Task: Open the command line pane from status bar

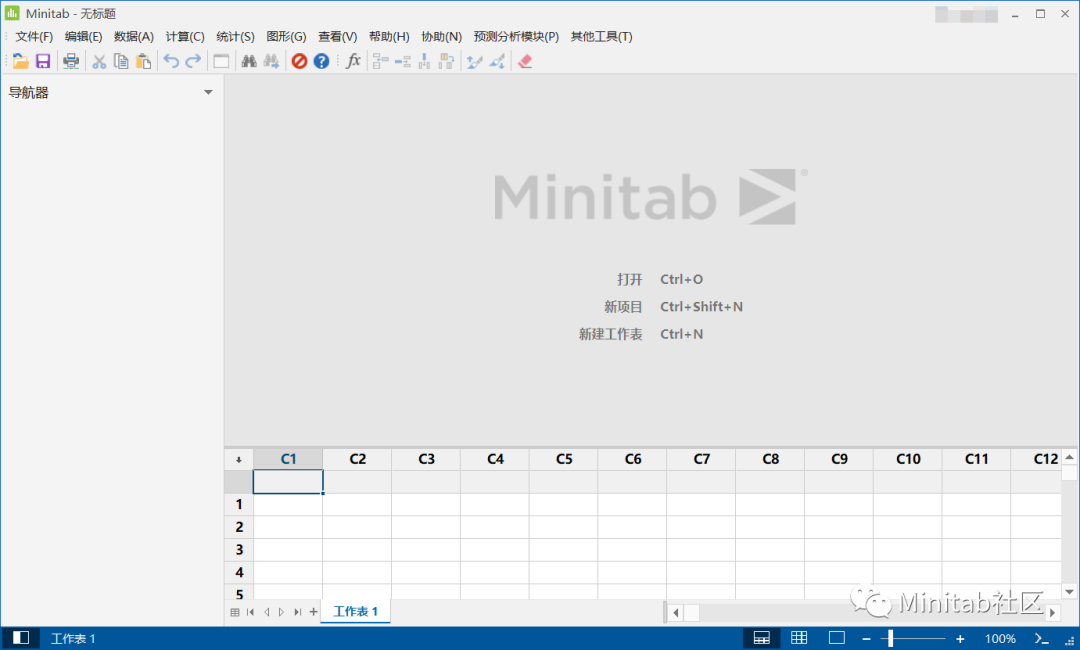Action: 1041,637
